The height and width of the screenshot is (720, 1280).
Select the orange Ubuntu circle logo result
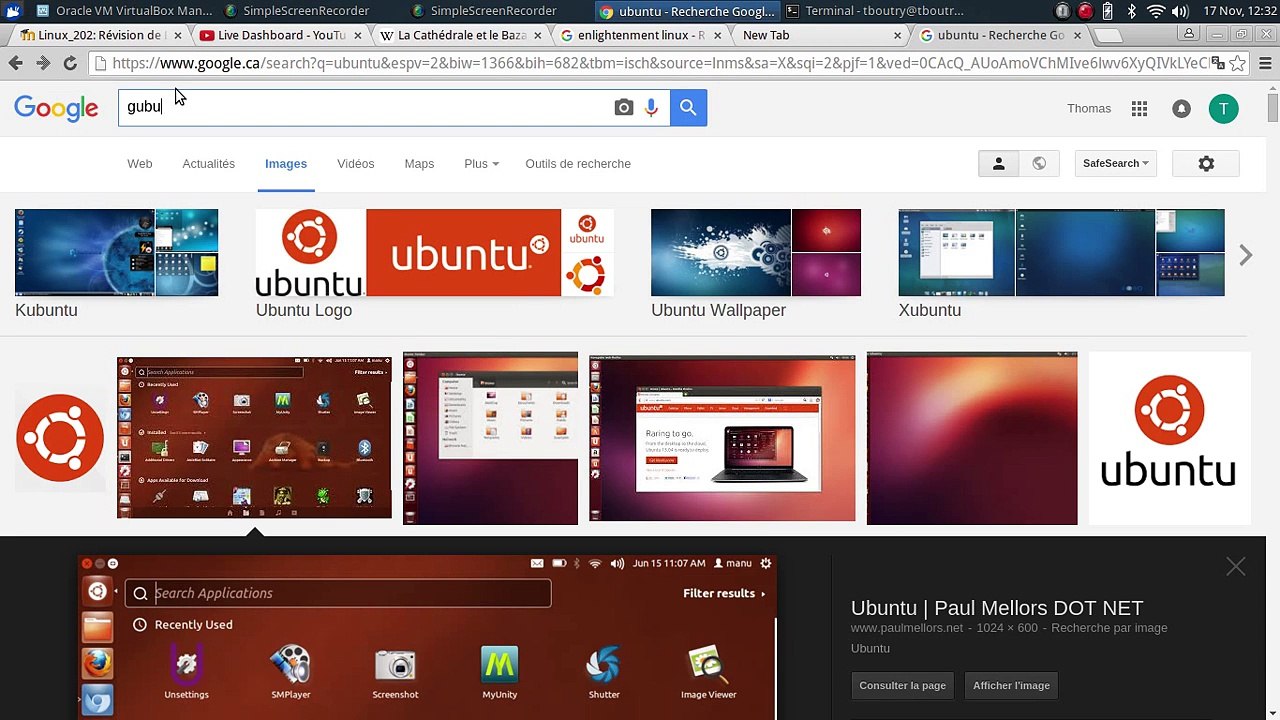(x=60, y=438)
